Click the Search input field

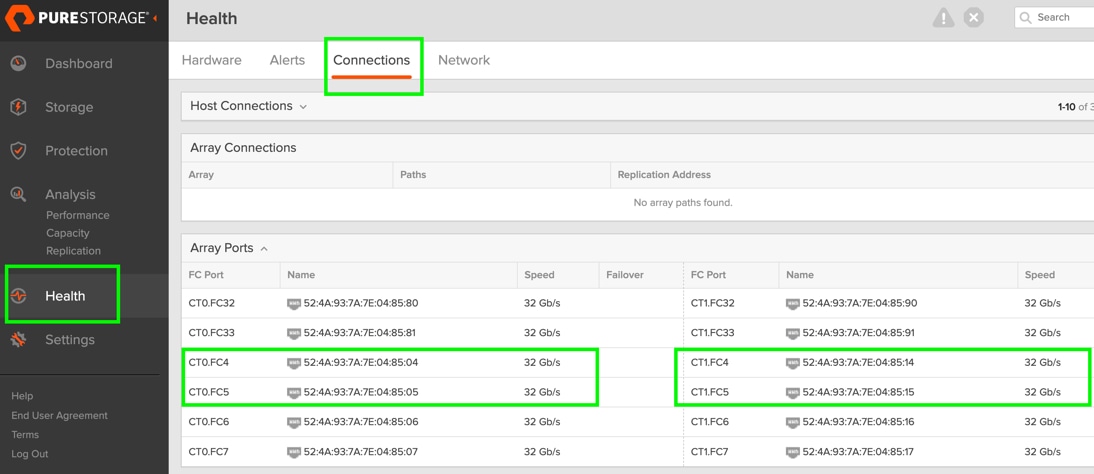[1060, 17]
